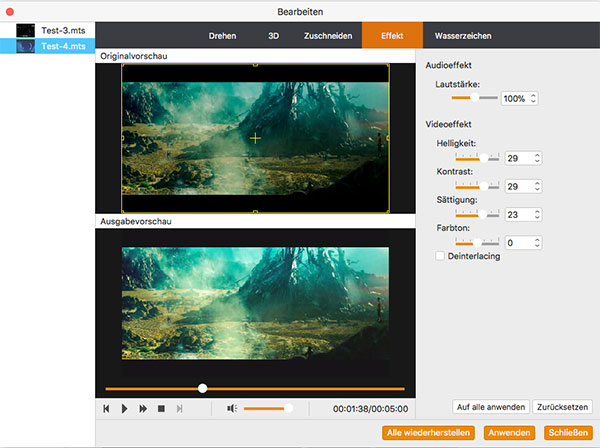
Task: Click the Farbton value stepper arrows
Action: 537,243
